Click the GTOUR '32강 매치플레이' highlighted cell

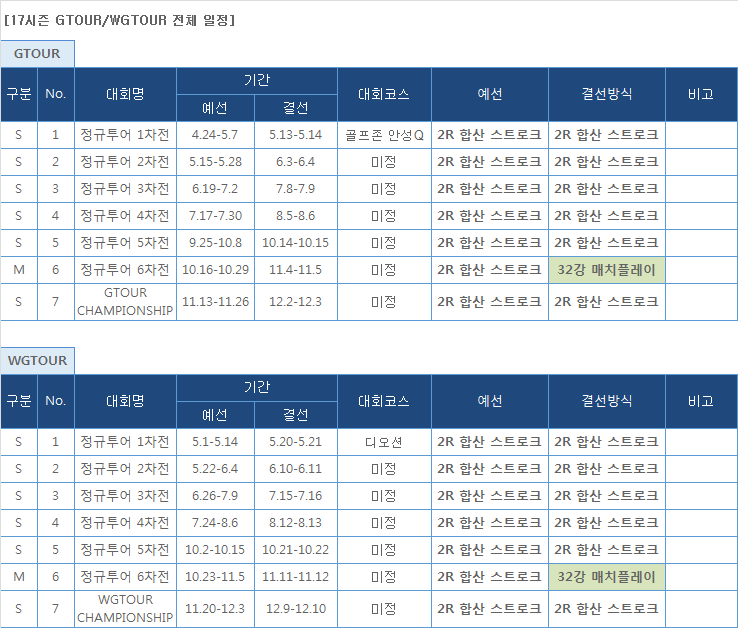click(x=607, y=270)
